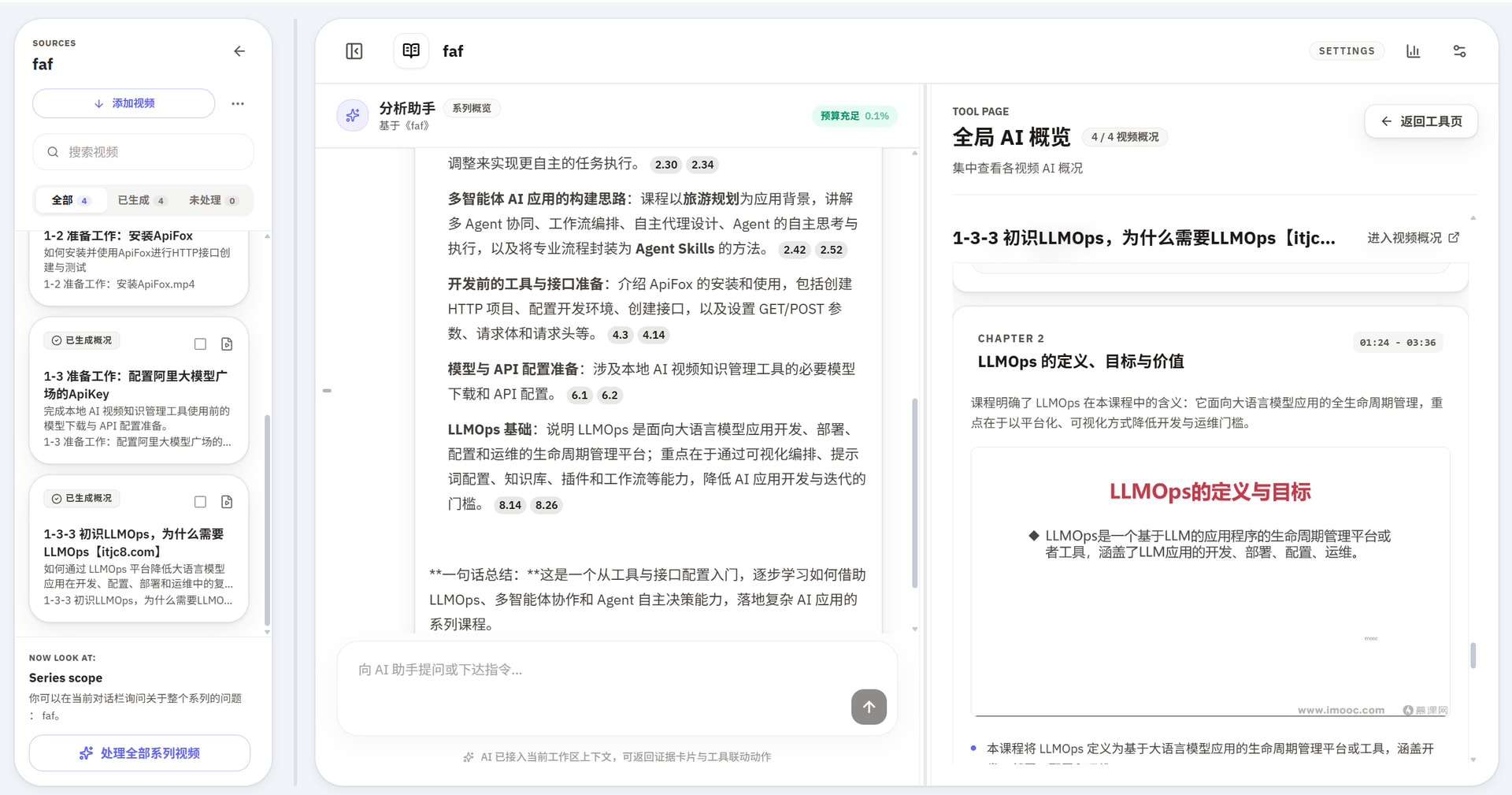1512x795 pixels.
Task: Select the 全部 filter tab
Action: (71, 200)
